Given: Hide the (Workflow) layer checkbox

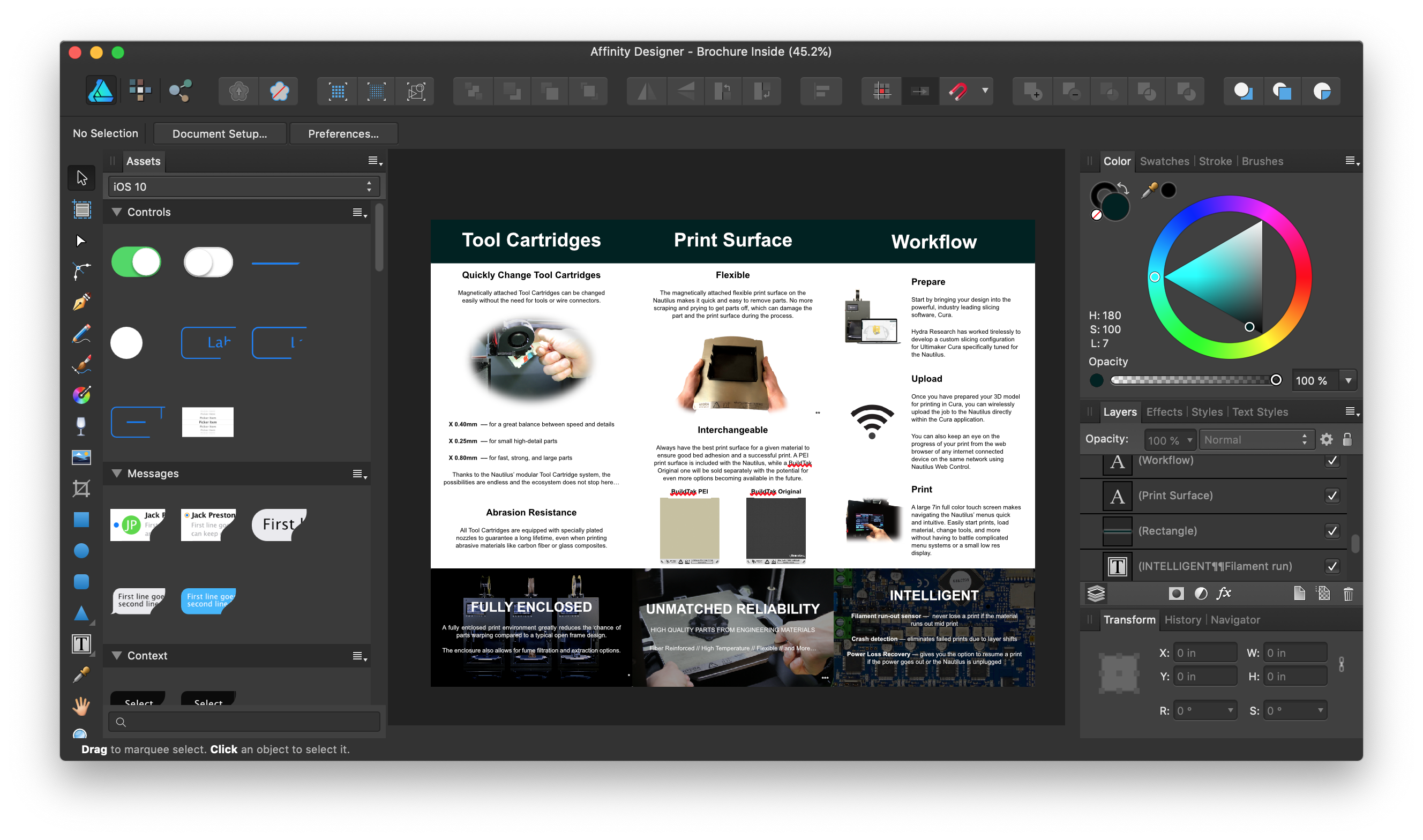Looking at the screenshot, I should point(1332,460).
